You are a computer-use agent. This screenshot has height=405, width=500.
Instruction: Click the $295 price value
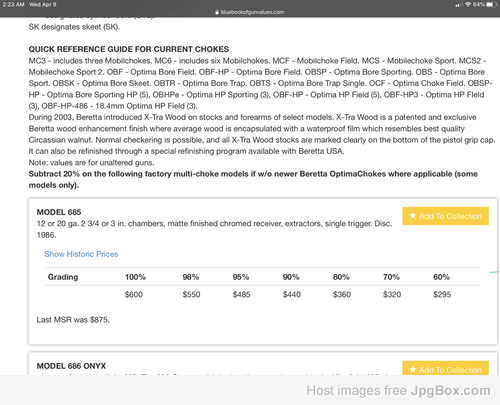(442, 294)
